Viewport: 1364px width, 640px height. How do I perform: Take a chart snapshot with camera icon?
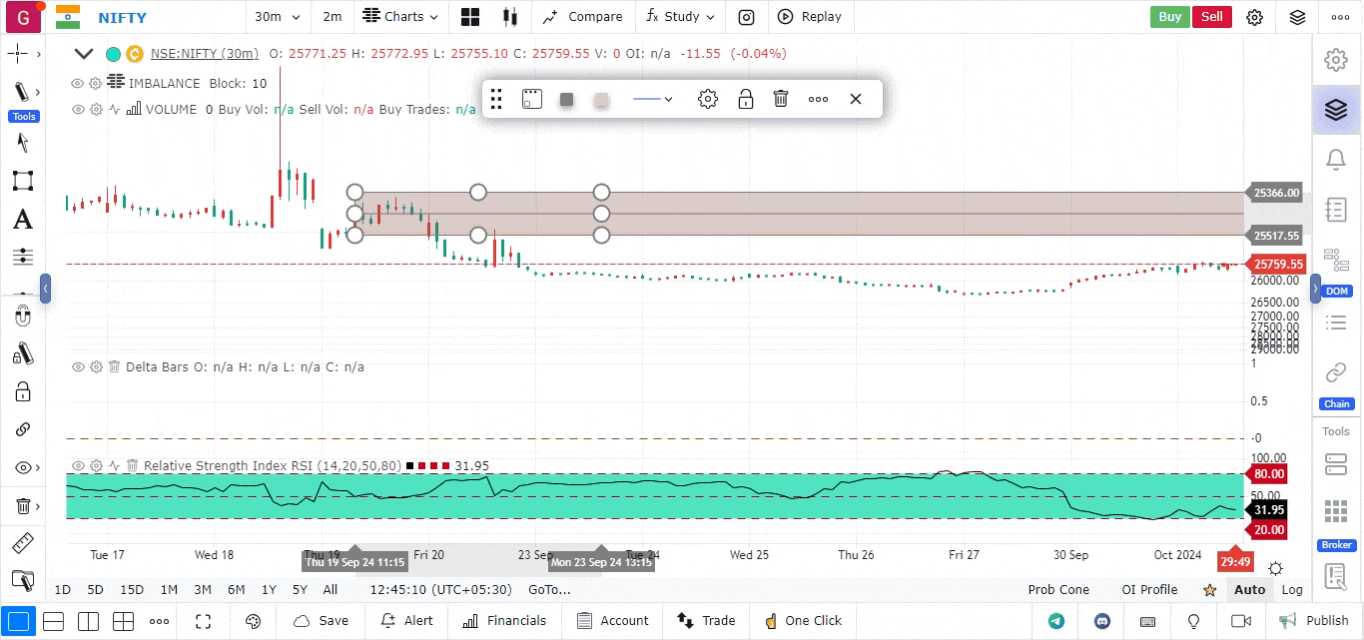(x=746, y=17)
